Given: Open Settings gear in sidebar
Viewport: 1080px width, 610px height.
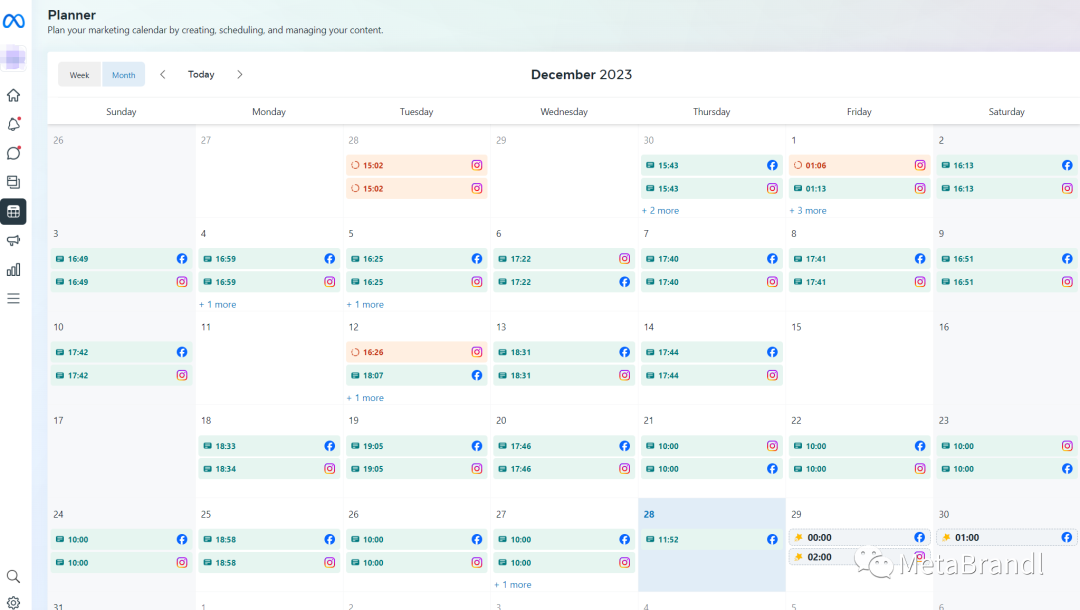Looking at the screenshot, I should 13,602.
